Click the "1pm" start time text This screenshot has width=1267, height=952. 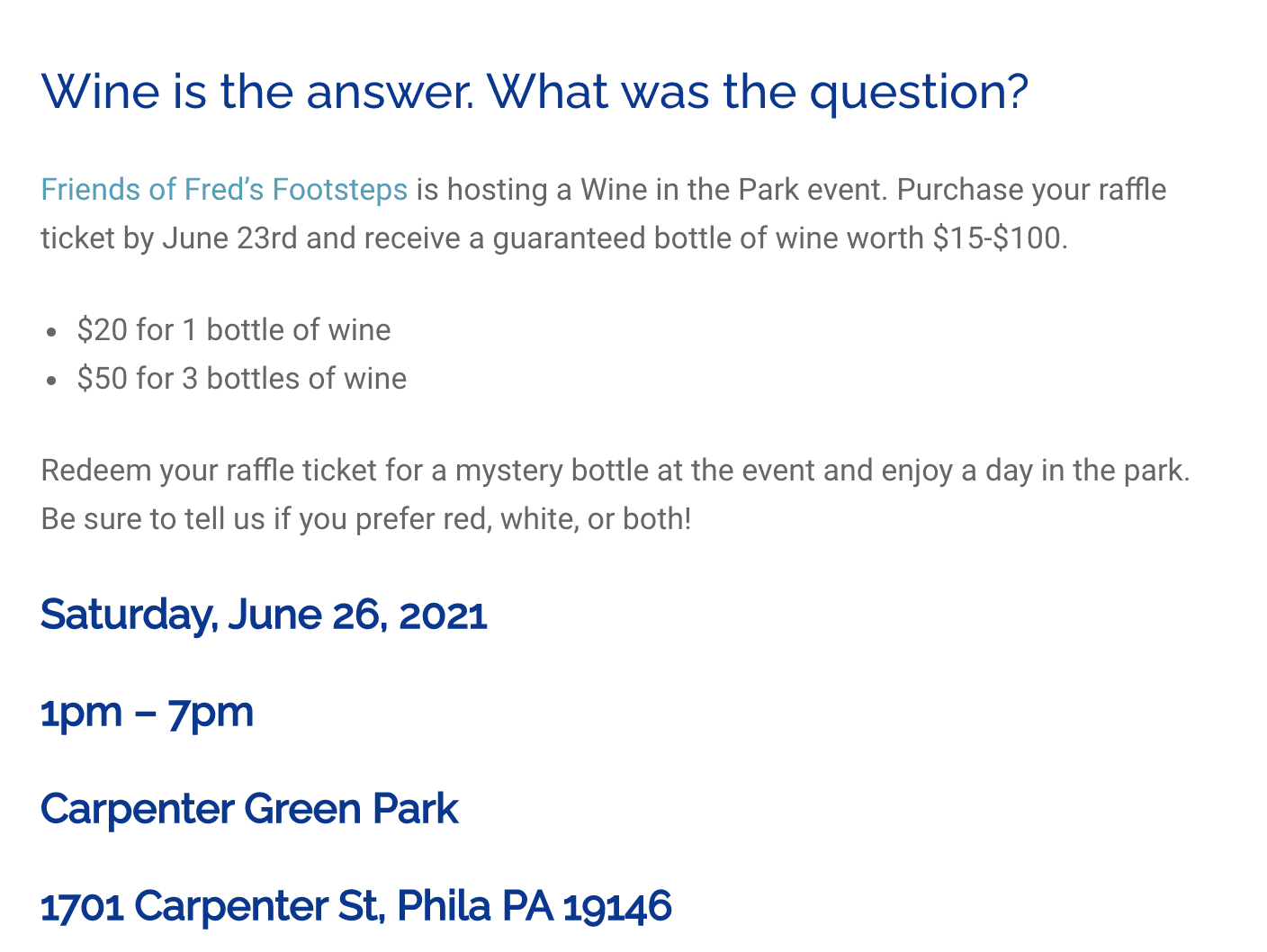pos(81,713)
